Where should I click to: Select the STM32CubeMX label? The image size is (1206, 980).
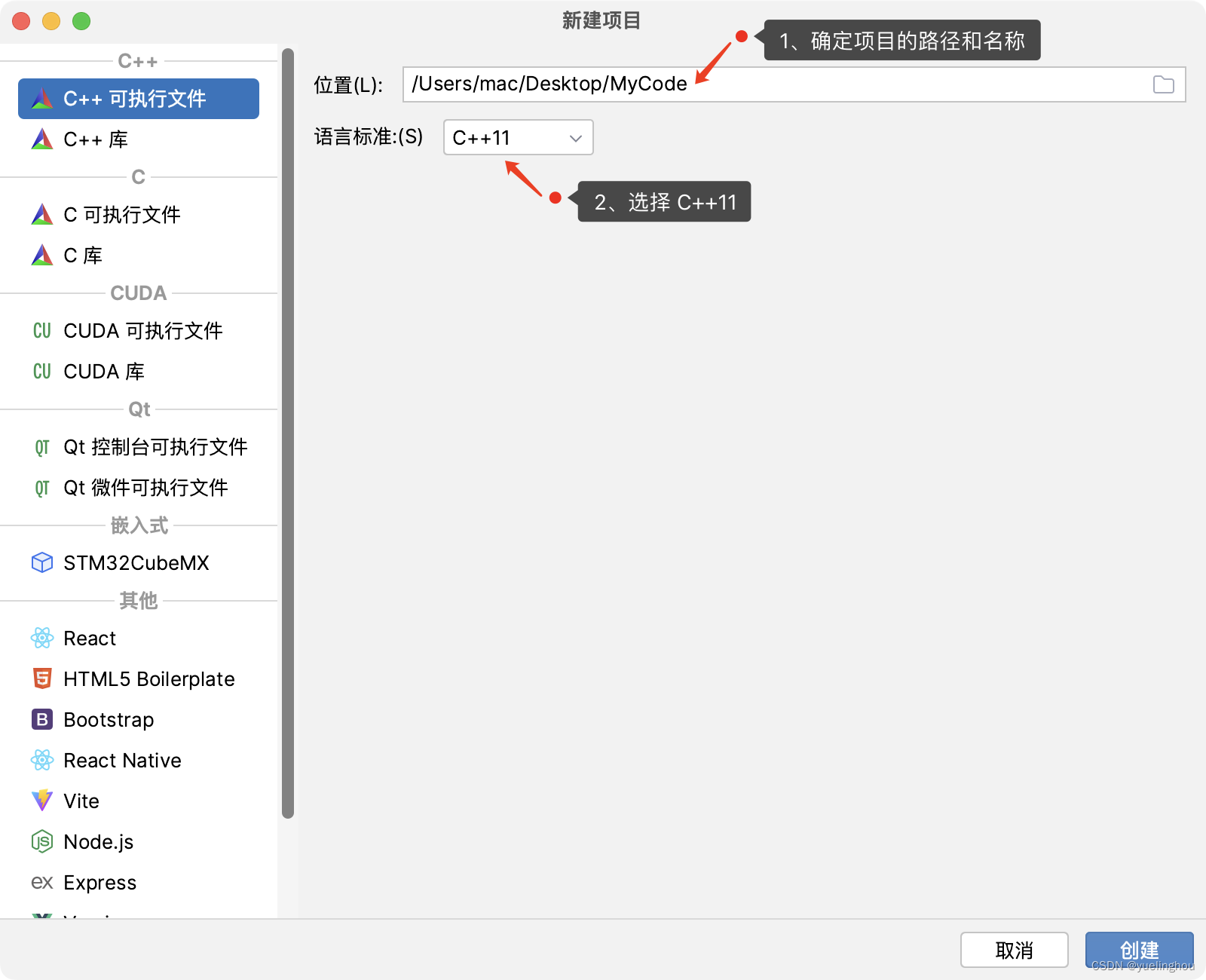click(x=136, y=563)
